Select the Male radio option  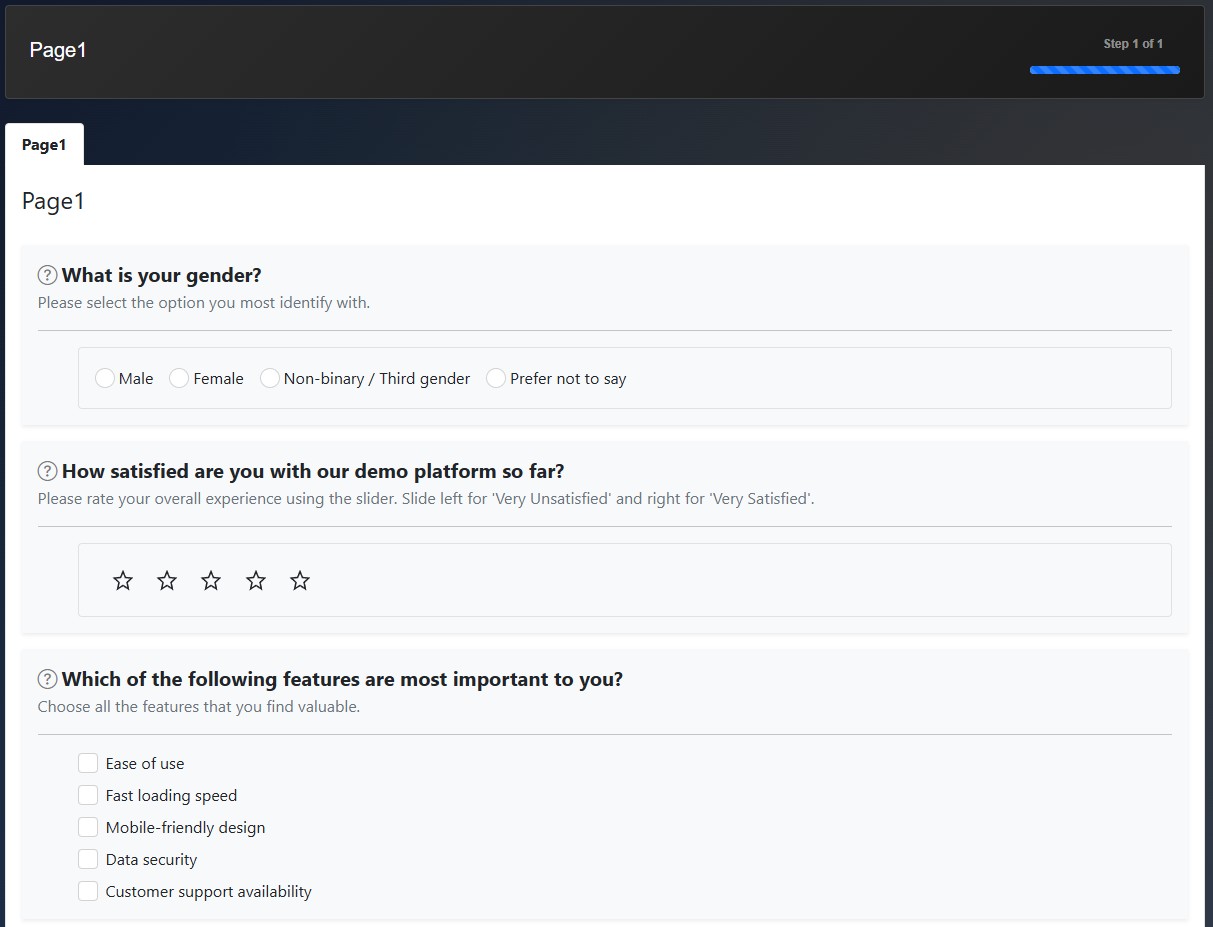pos(105,378)
